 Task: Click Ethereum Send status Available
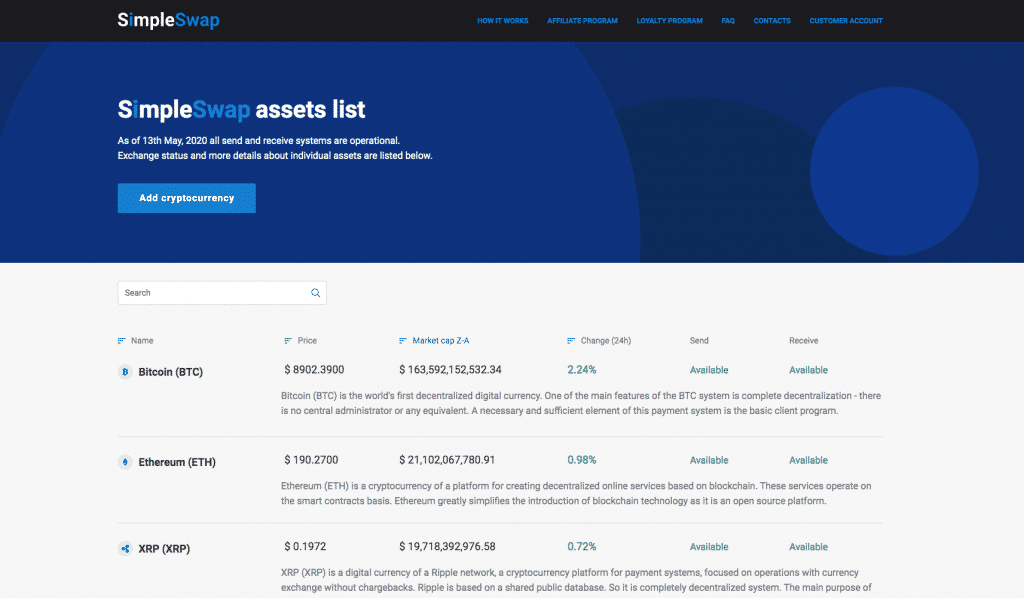pos(709,460)
